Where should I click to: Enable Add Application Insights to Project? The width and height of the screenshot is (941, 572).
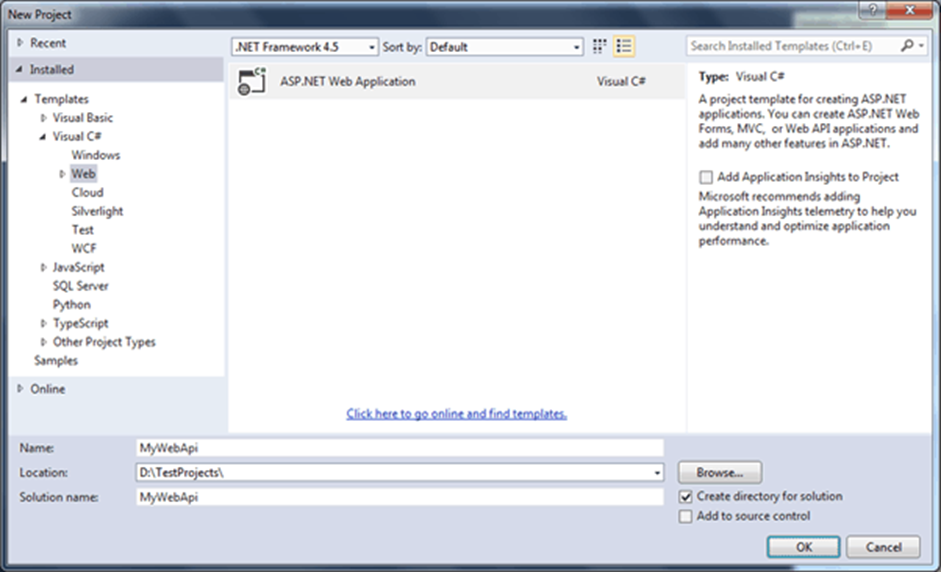[706, 177]
